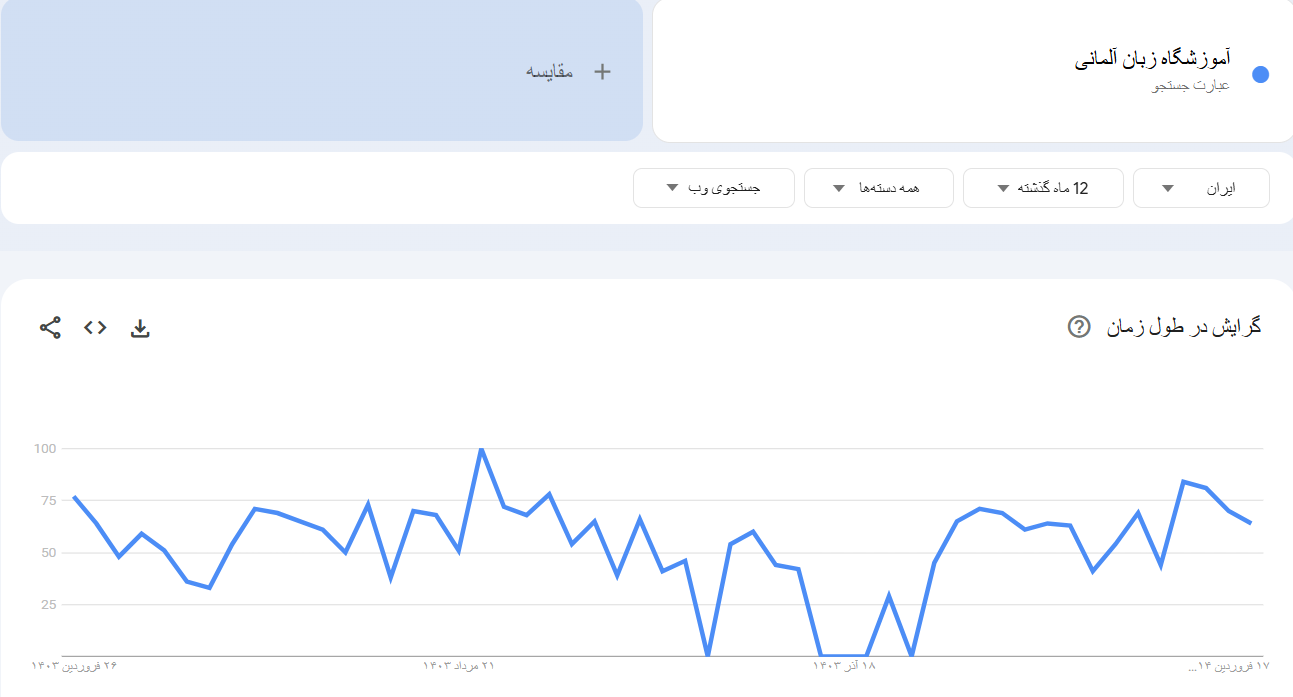Click the last data point at the line's right end
The width and height of the screenshot is (1293, 697).
point(1250,522)
